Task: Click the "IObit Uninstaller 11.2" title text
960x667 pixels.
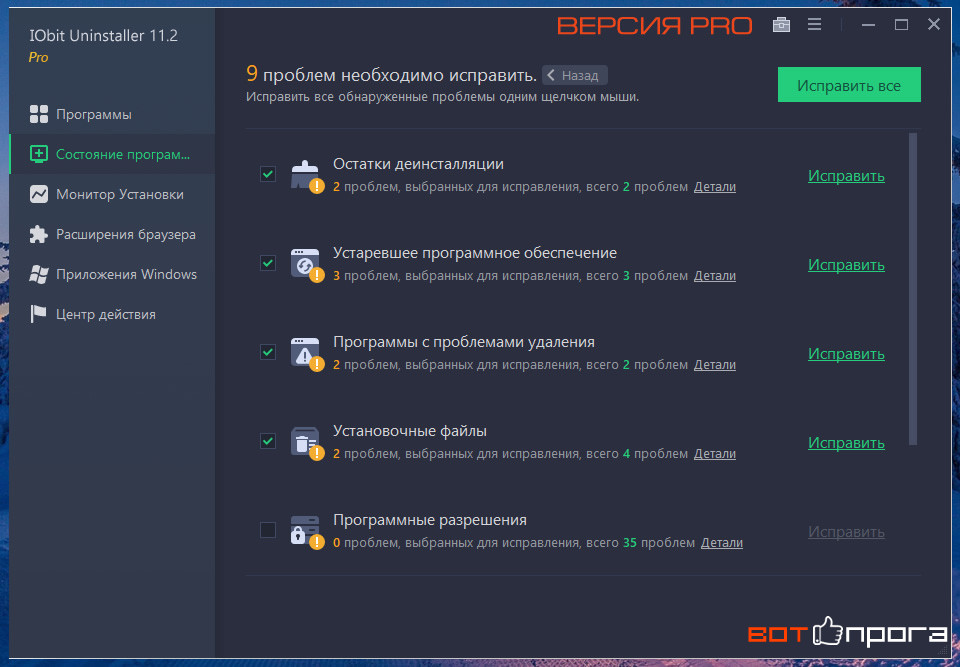Action: coord(103,36)
